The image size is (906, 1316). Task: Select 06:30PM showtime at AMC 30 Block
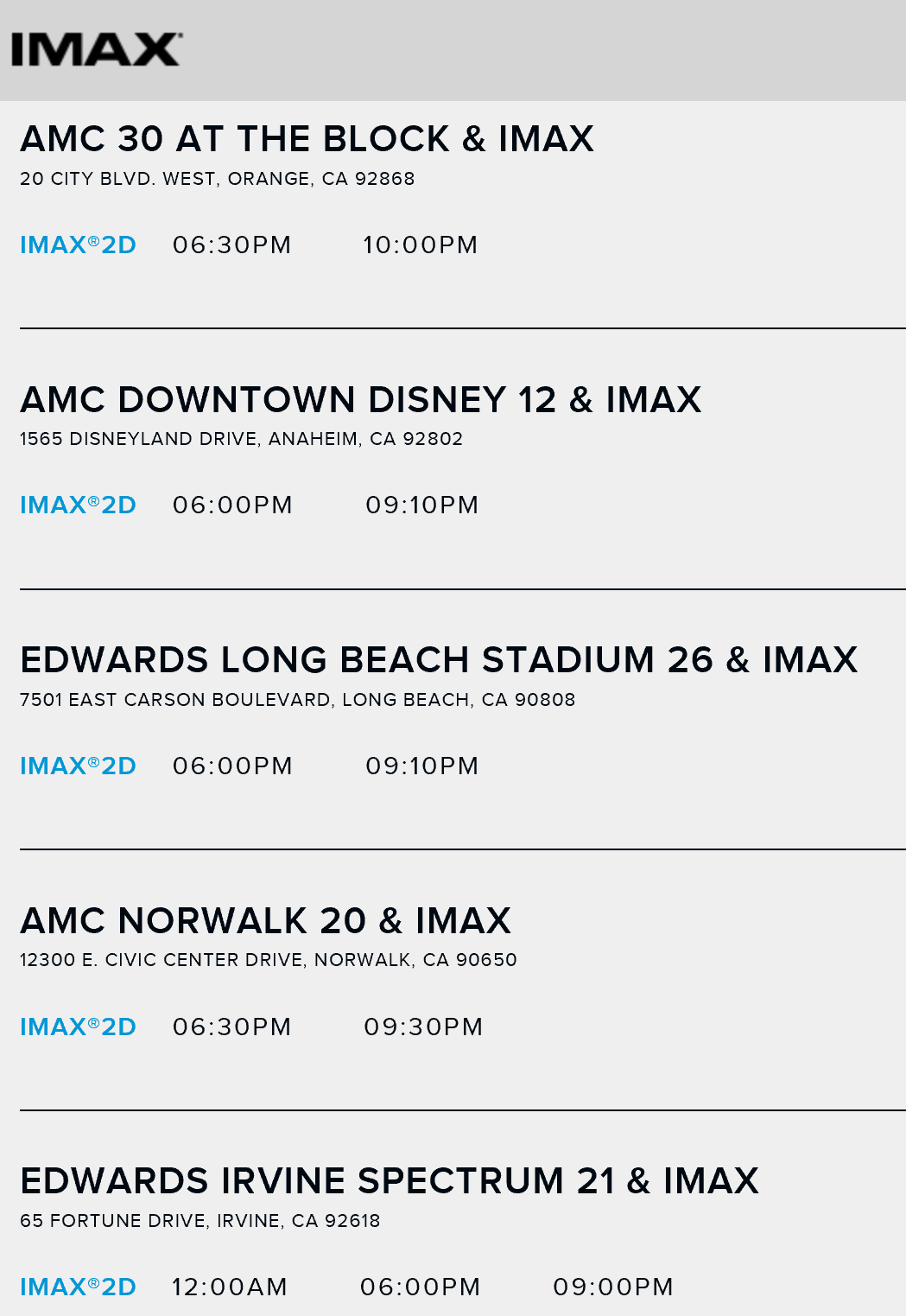[232, 245]
